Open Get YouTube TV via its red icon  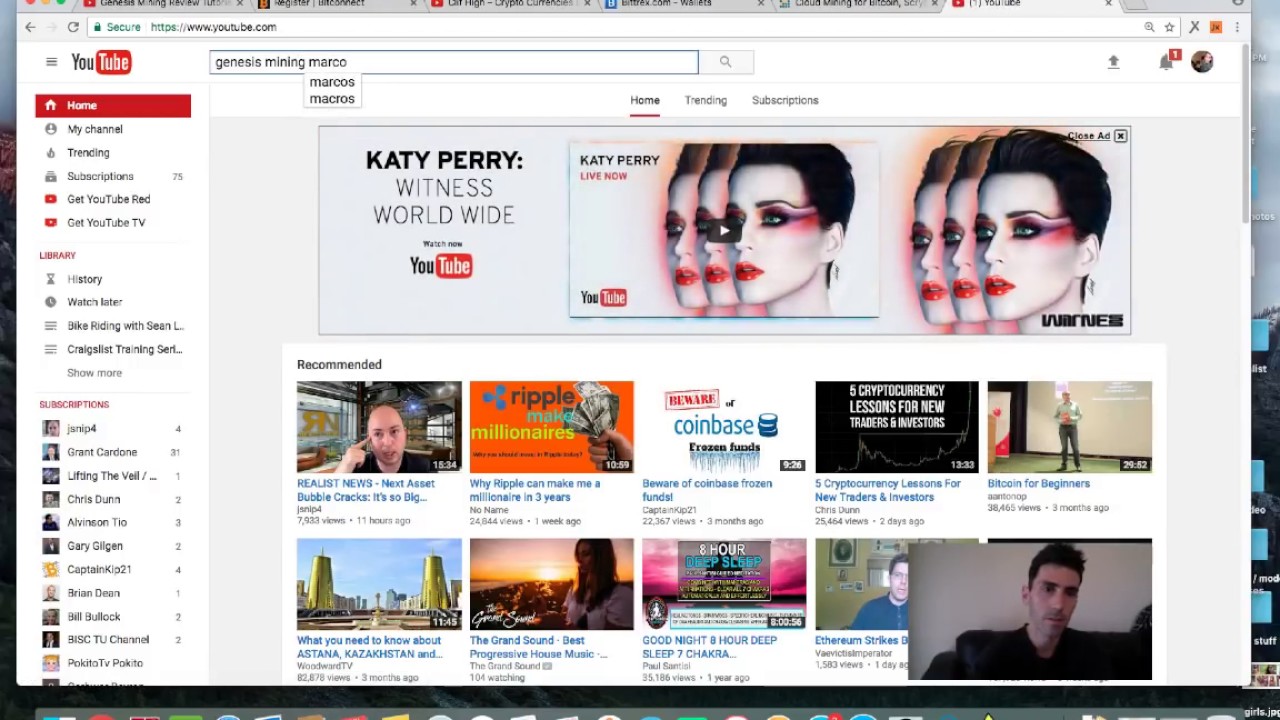pos(51,223)
